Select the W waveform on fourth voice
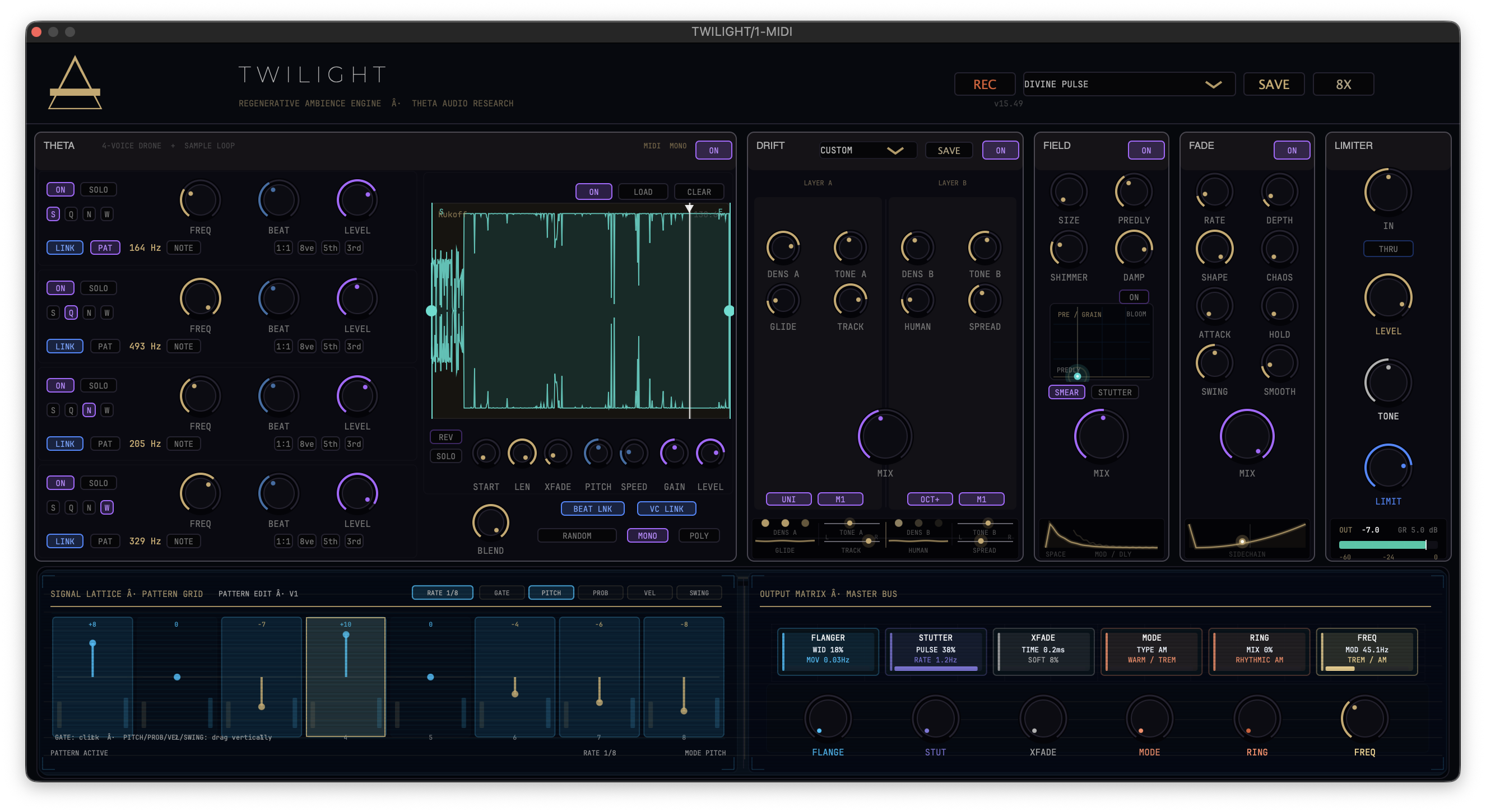This screenshot has width=1486, height=812. tap(106, 508)
